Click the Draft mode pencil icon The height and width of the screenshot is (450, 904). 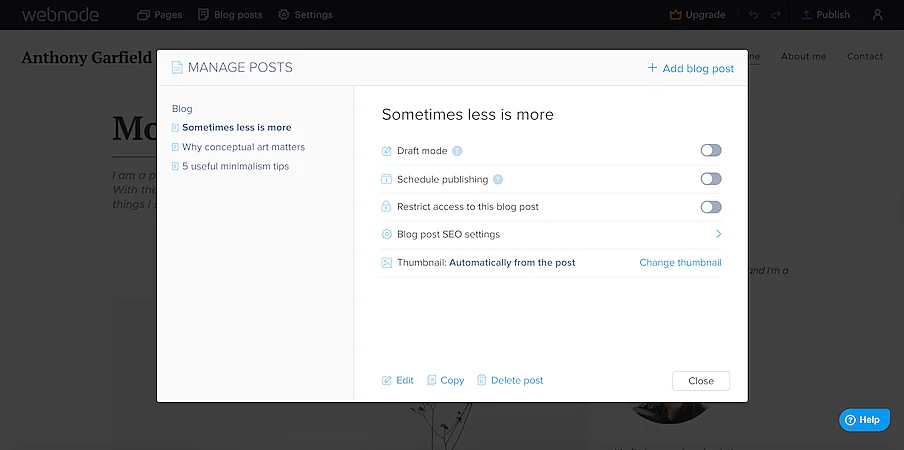(386, 151)
